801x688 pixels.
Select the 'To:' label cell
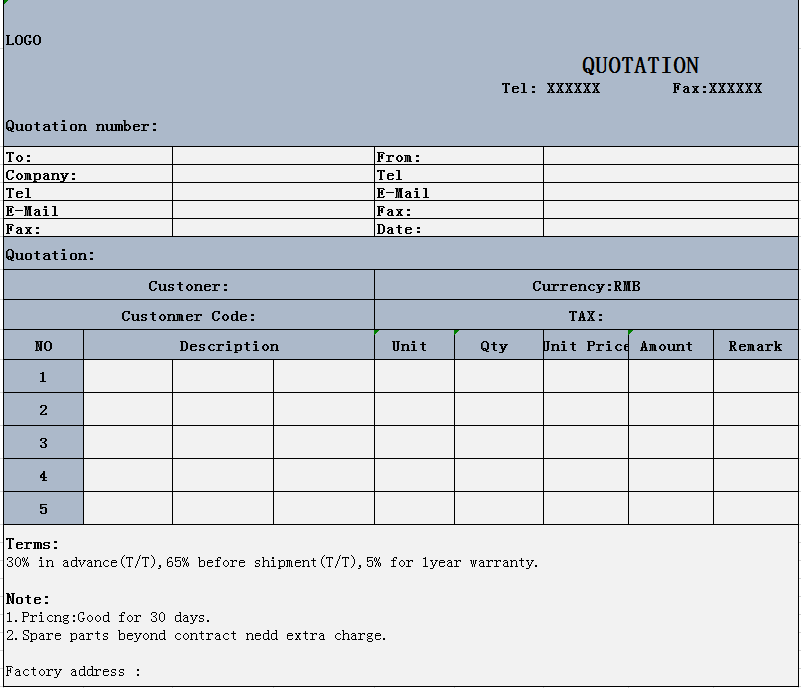click(x=88, y=156)
